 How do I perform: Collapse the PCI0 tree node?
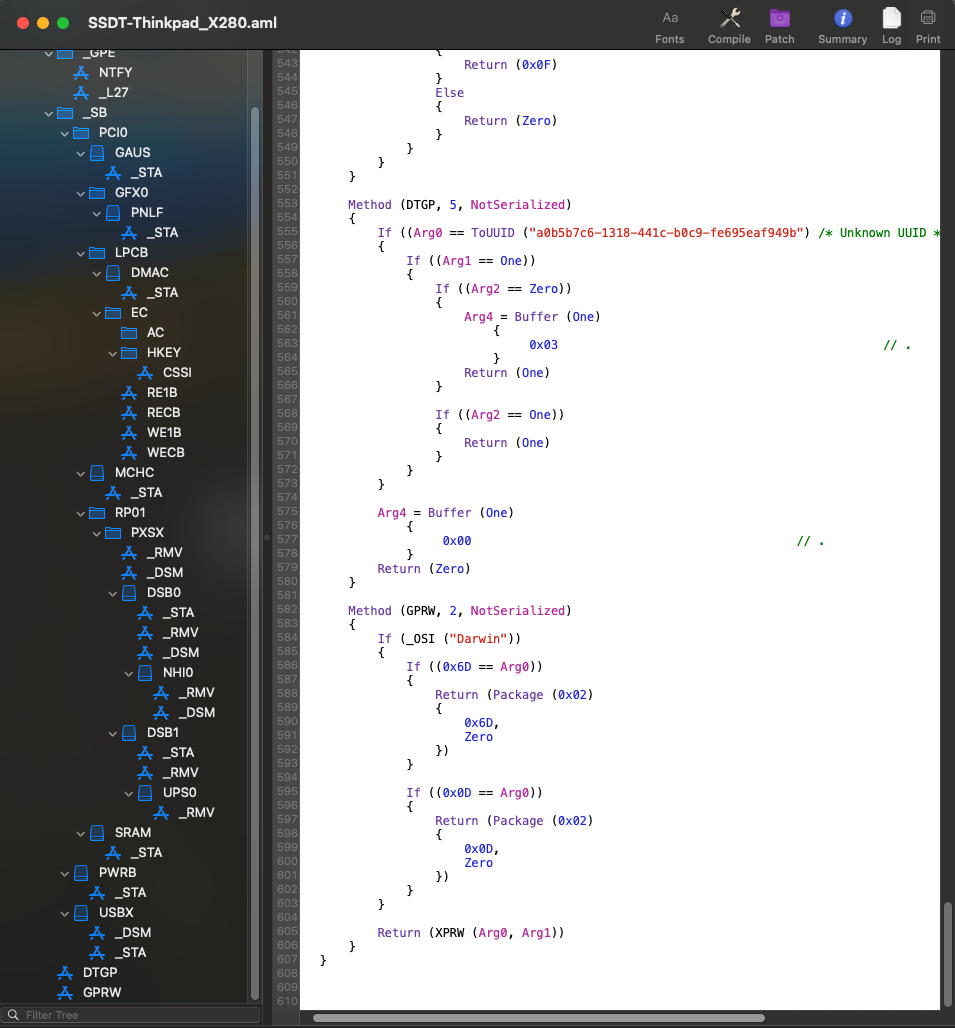point(64,134)
